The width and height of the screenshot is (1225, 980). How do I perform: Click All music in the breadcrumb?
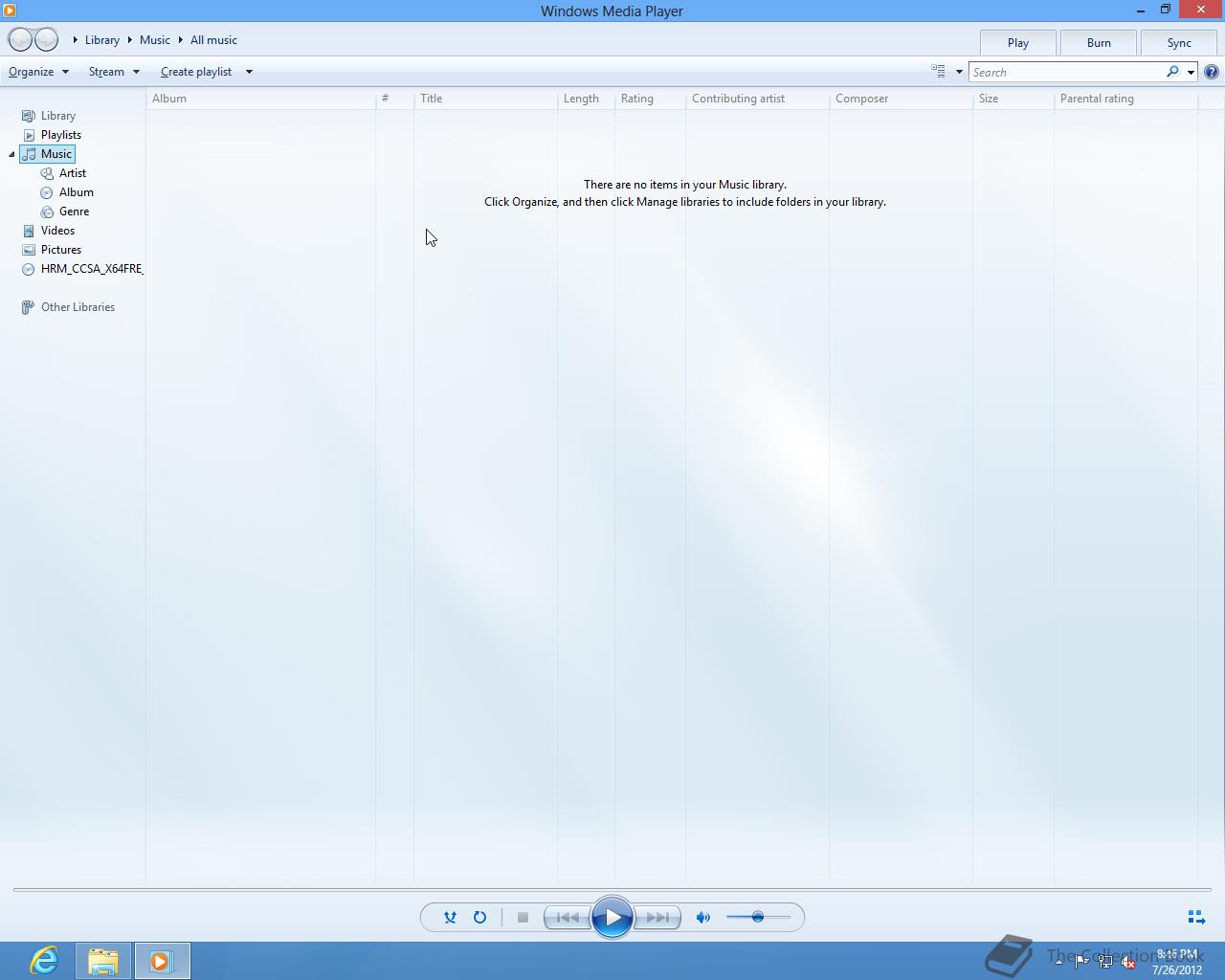(x=213, y=40)
